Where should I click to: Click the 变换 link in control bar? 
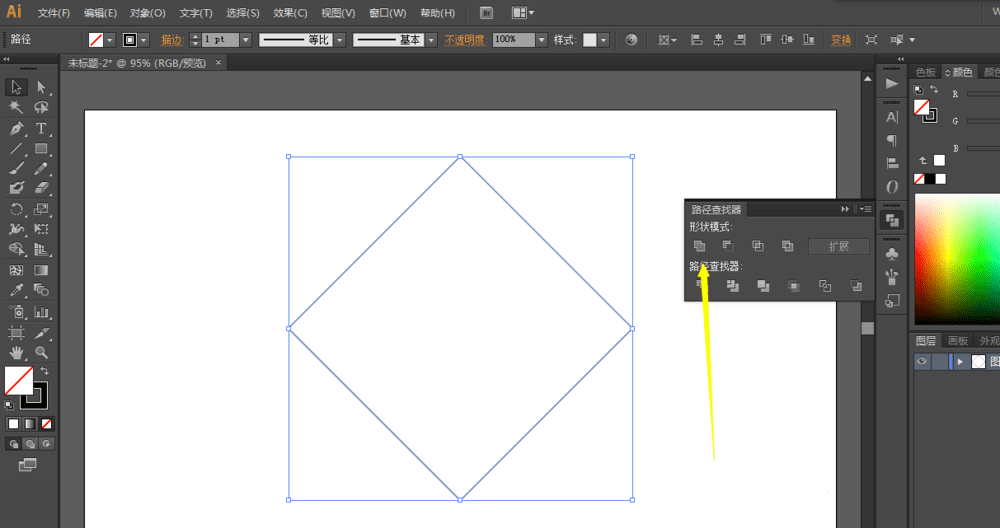click(841, 40)
